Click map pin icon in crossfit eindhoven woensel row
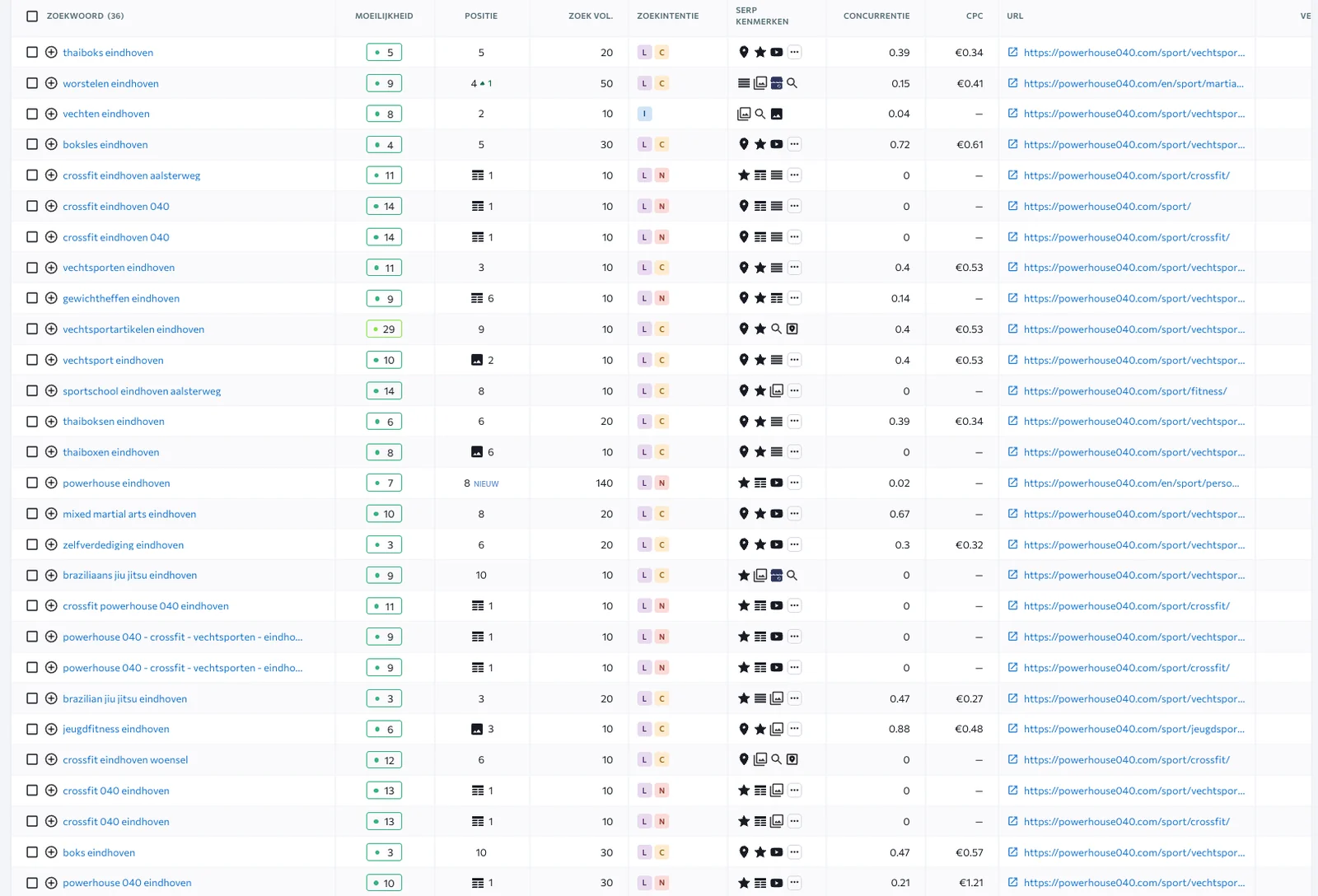This screenshot has width=1318, height=896. [744, 759]
